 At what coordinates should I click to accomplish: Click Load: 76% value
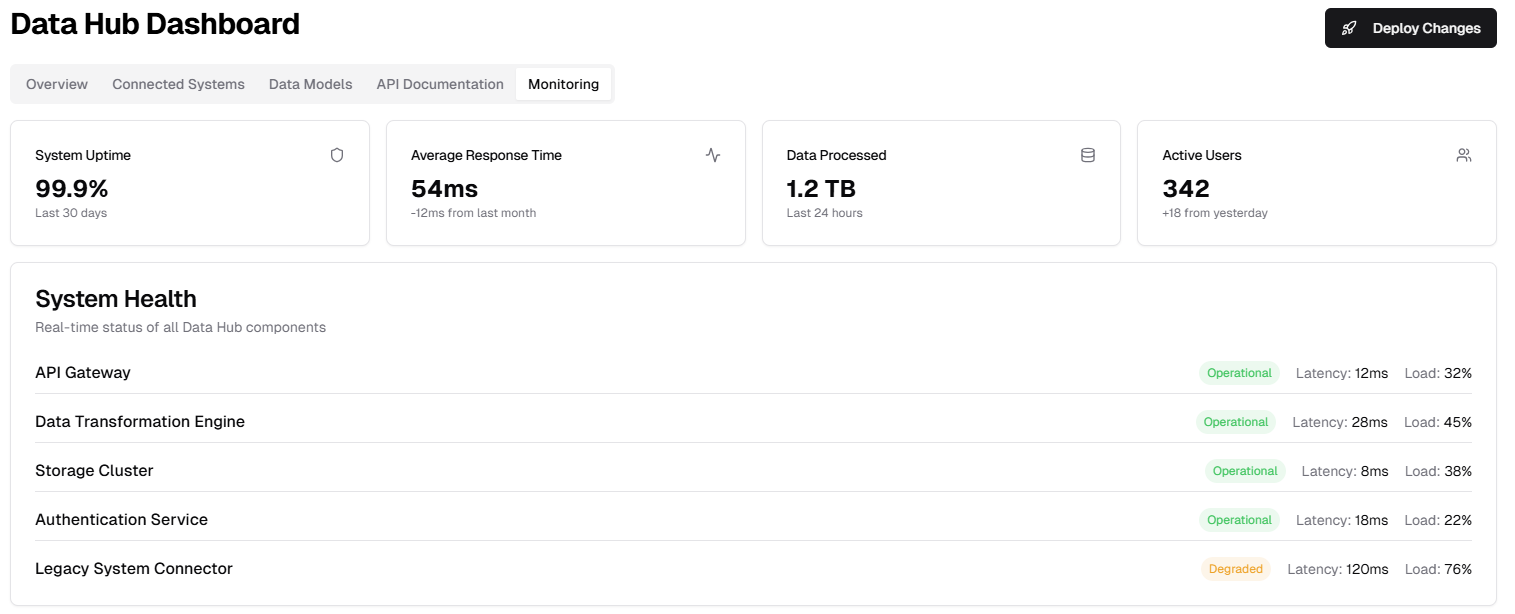pos(1438,569)
